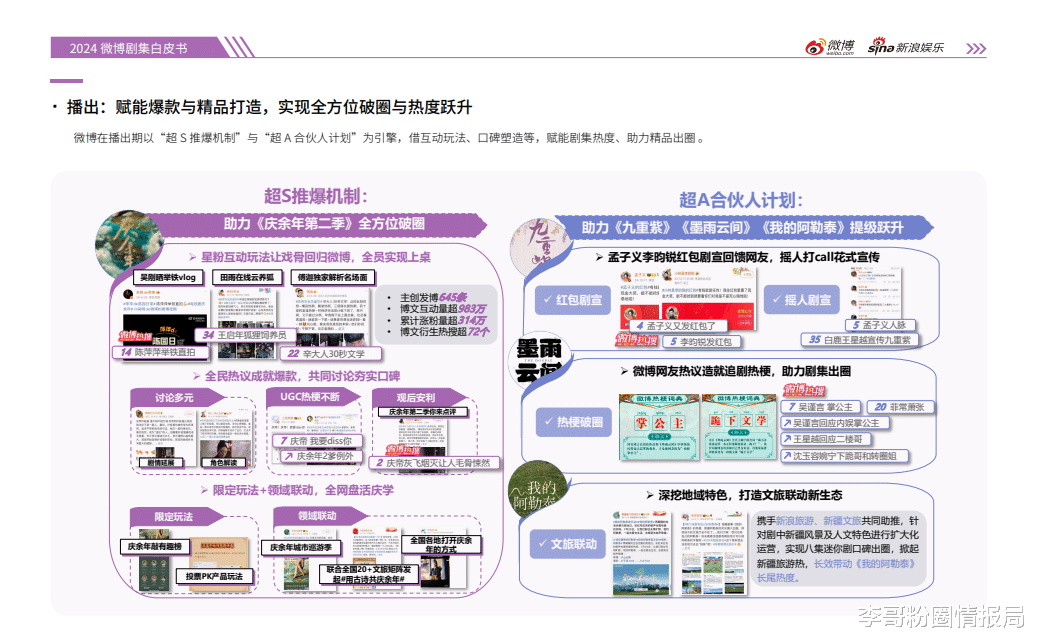Click the 跪下文学 热梗词典 card

click(x=739, y=427)
